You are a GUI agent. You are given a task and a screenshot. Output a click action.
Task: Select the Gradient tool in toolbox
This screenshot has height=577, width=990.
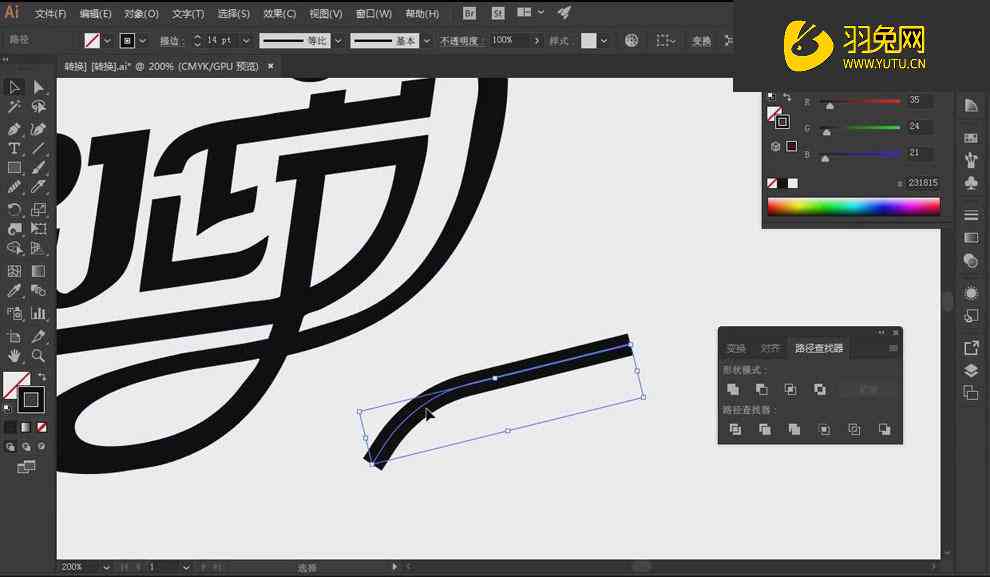pyautogui.click(x=38, y=271)
